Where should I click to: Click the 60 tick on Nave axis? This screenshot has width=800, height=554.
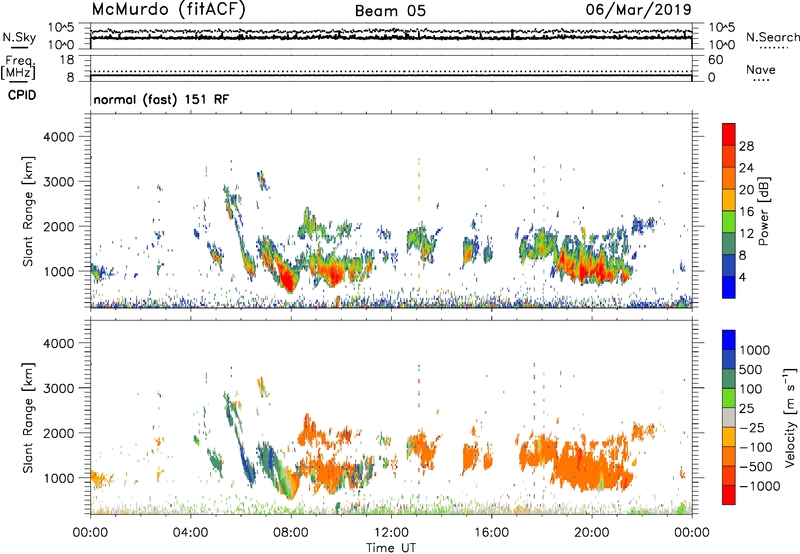pos(715,60)
